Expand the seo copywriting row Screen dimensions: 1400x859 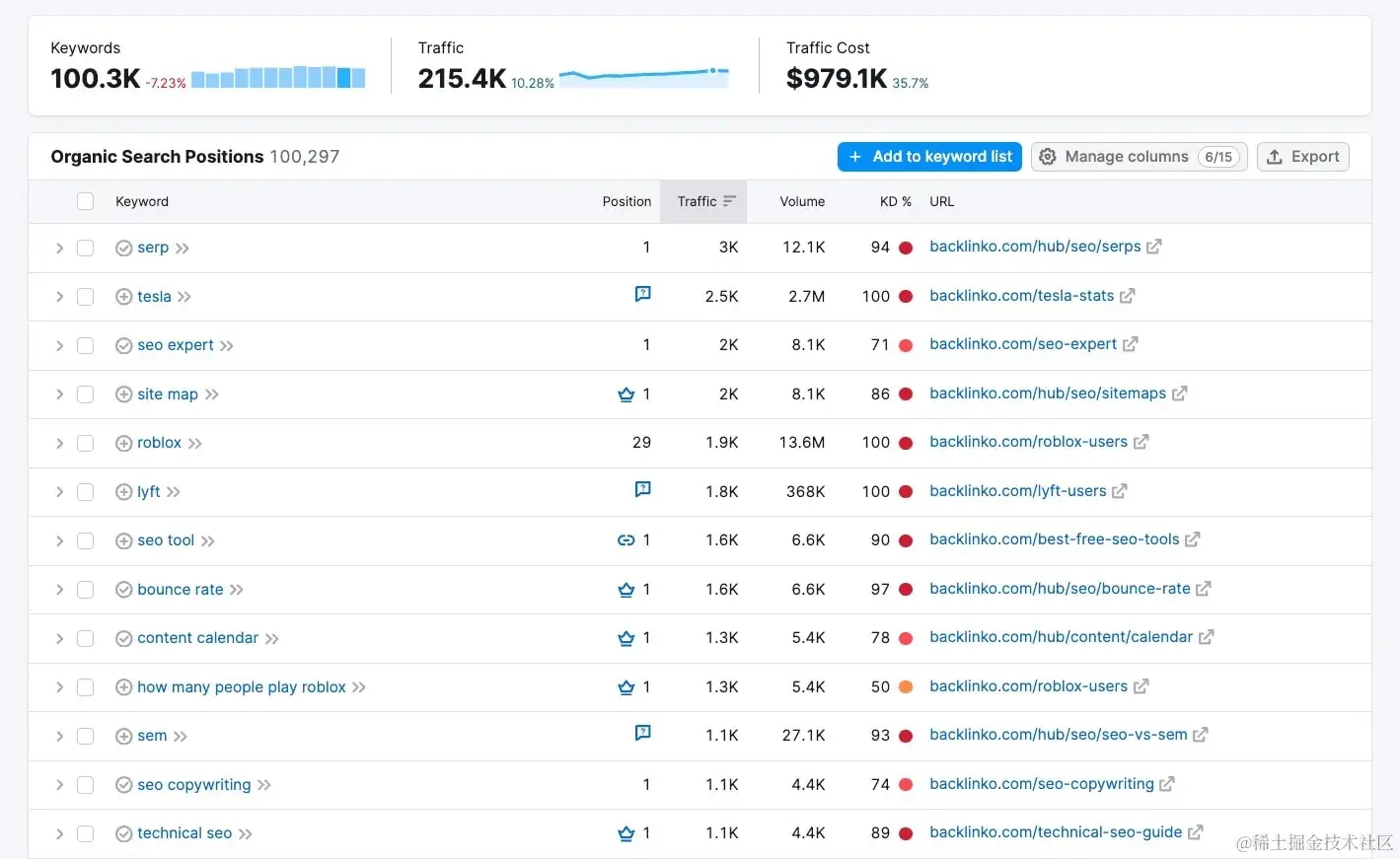59,785
